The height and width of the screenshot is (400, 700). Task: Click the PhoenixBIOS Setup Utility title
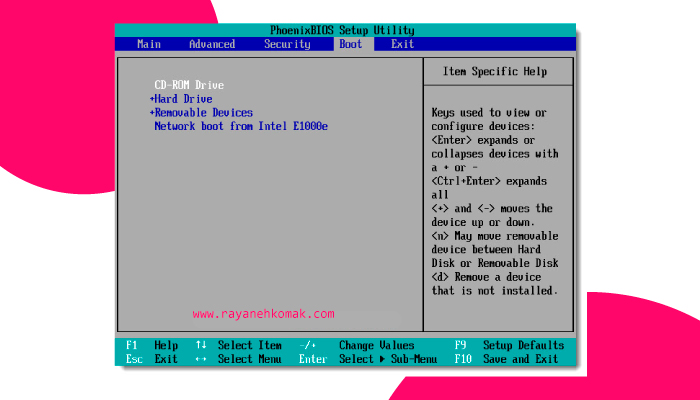(x=342, y=30)
